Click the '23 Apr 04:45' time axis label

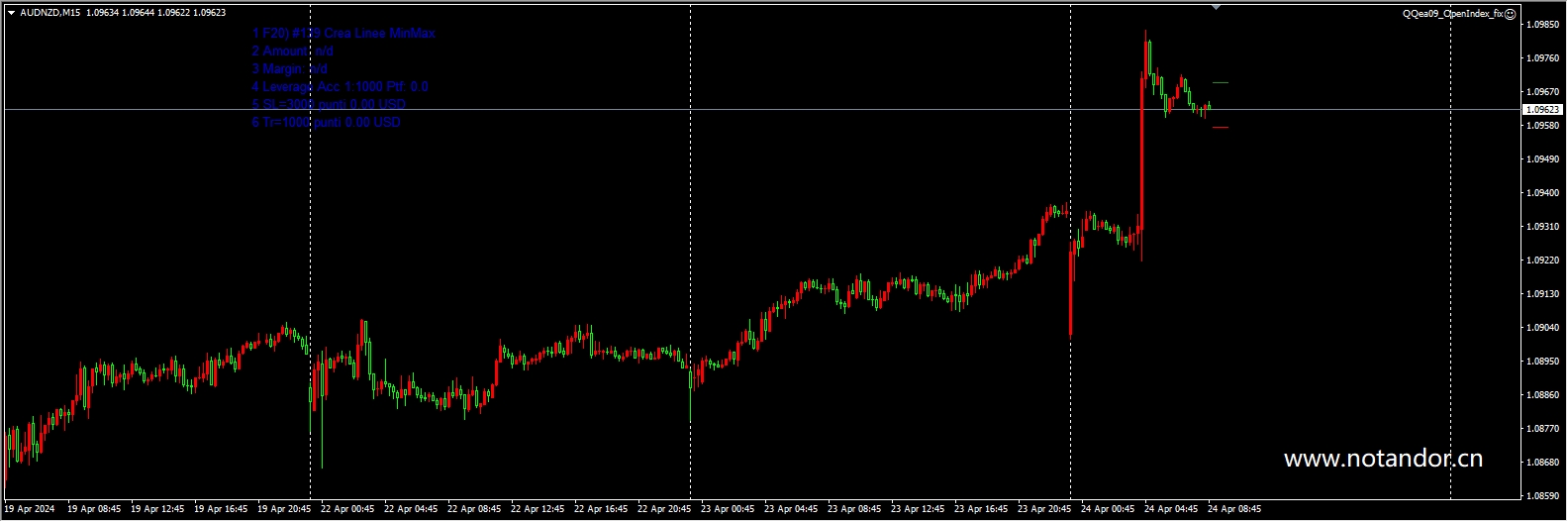pyautogui.click(x=791, y=509)
